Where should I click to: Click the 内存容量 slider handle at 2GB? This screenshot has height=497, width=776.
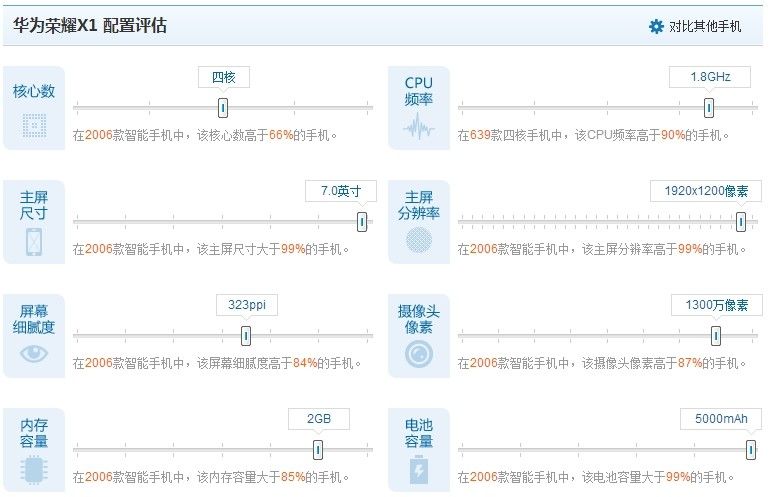(x=318, y=449)
